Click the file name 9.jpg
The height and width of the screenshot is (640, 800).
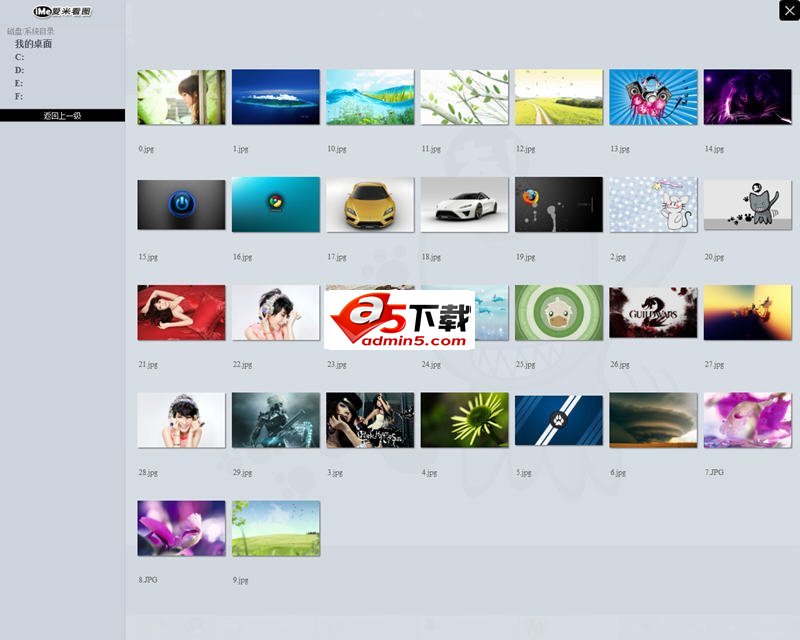(240, 581)
